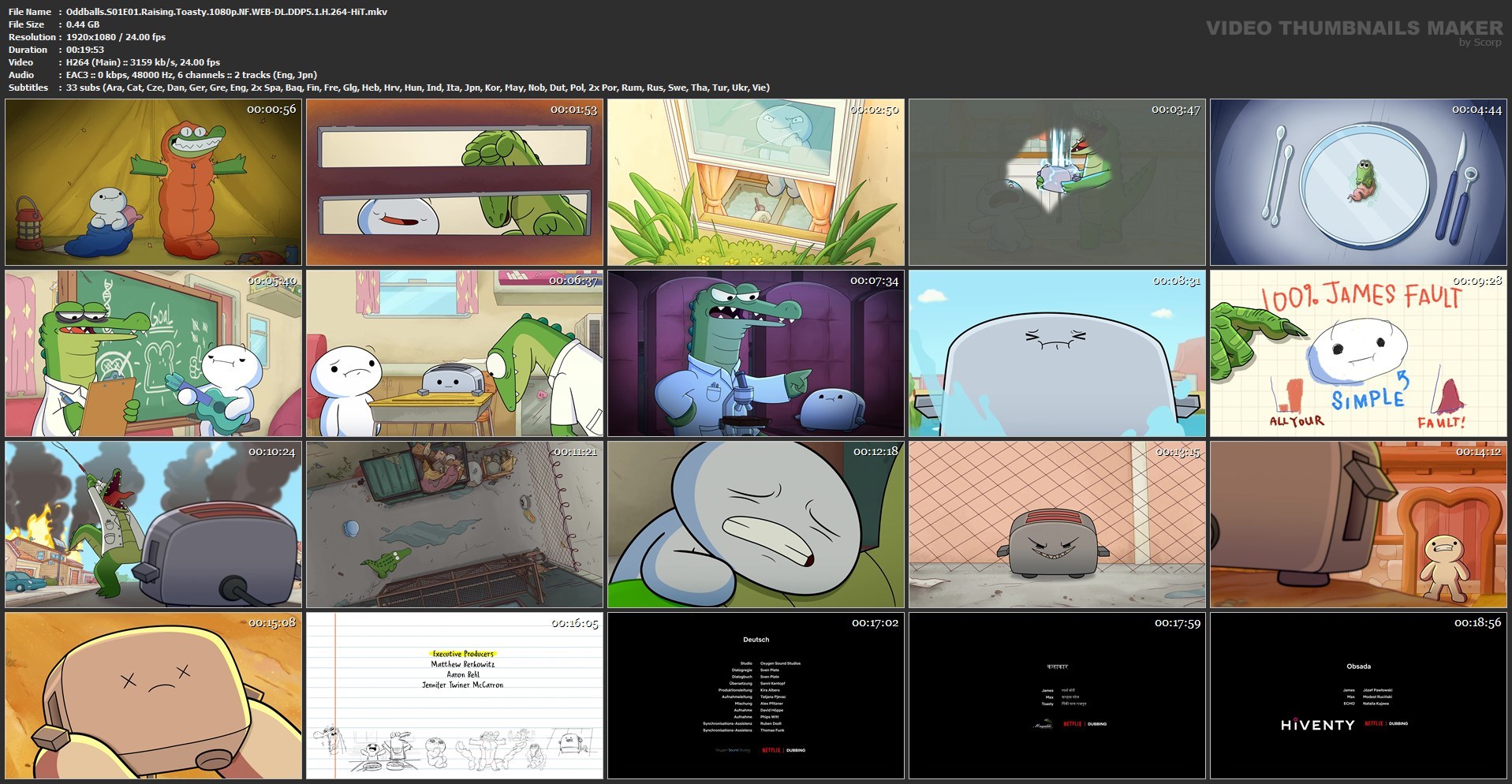Viewport: 1512px width, 784px height.
Task: Pick the Executive Producers thumbnail at 00:16:05
Action: 455,696
